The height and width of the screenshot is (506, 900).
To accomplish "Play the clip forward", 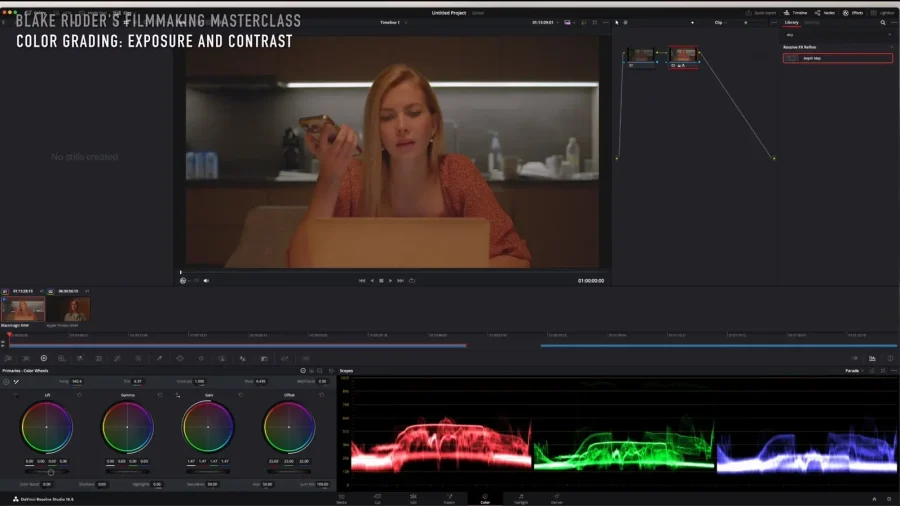I will tap(390, 281).
